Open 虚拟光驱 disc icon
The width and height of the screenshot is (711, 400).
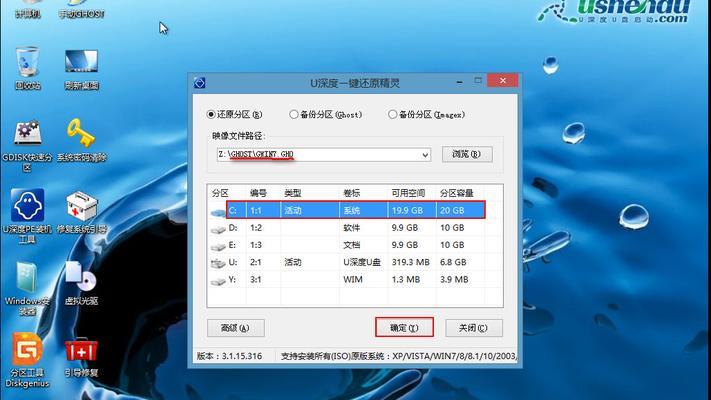tap(82, 283)
